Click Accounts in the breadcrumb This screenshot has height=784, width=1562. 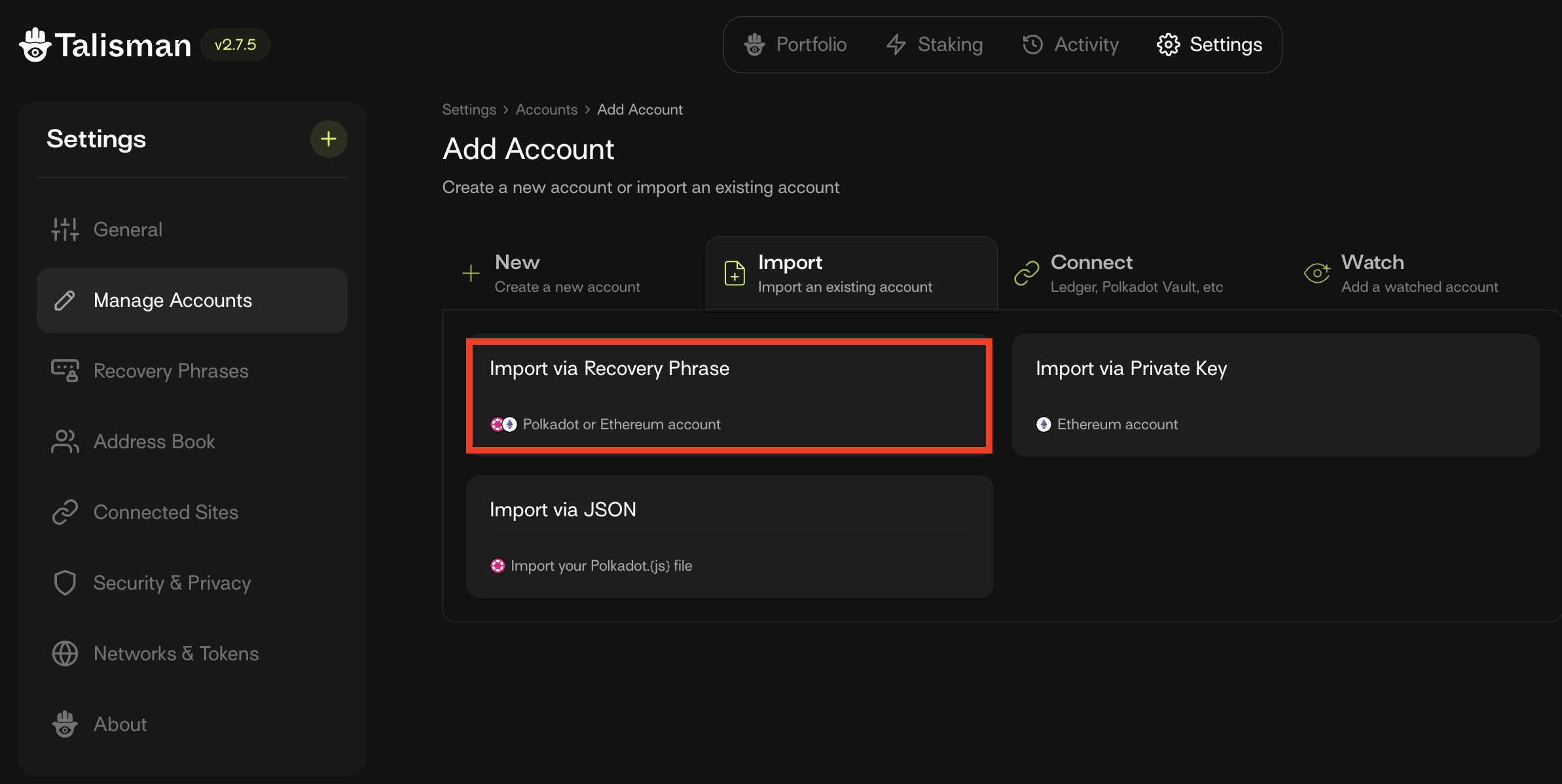(x=546, y=109)
